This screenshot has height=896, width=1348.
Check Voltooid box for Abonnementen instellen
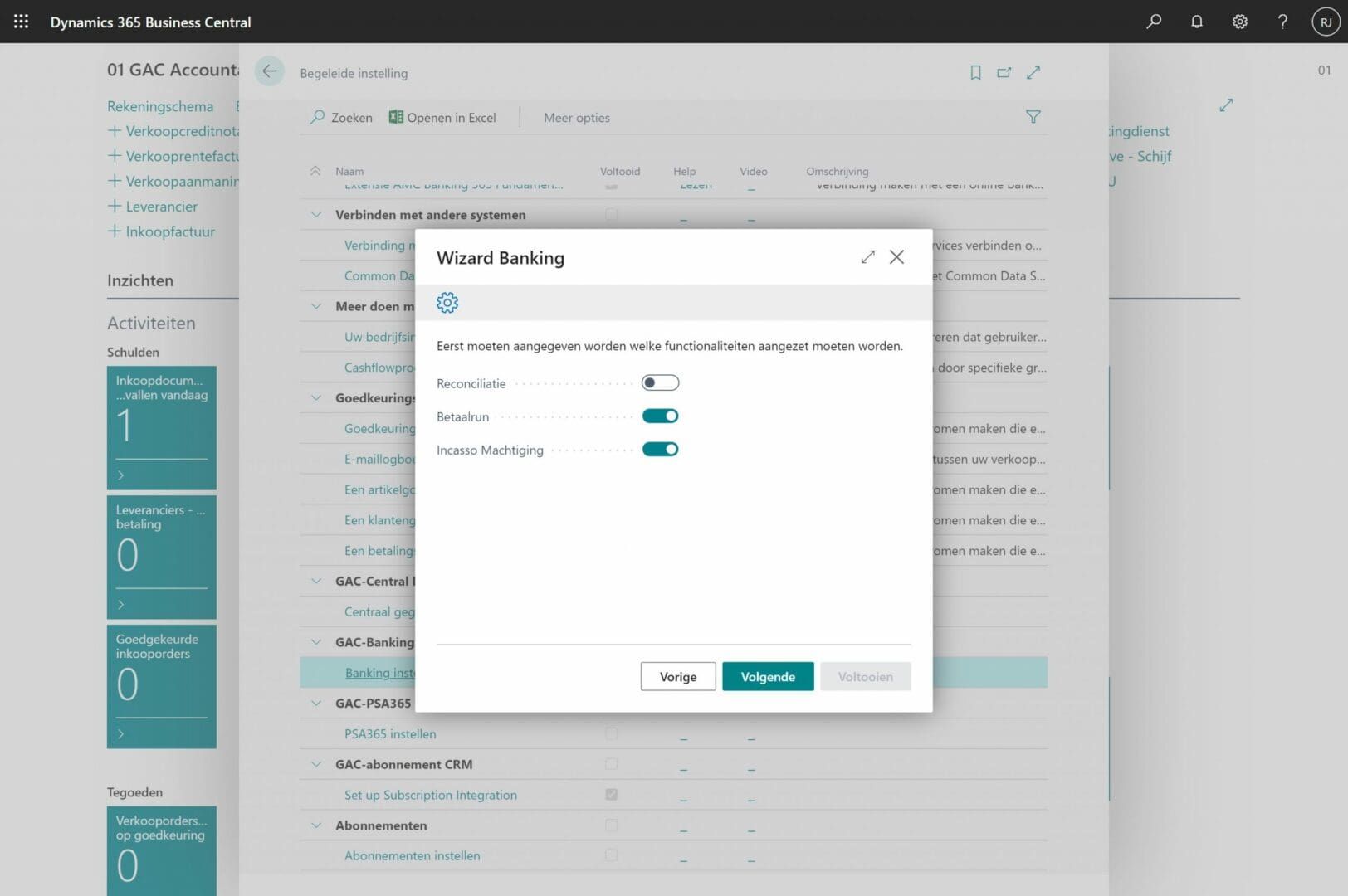coord(612,855)
